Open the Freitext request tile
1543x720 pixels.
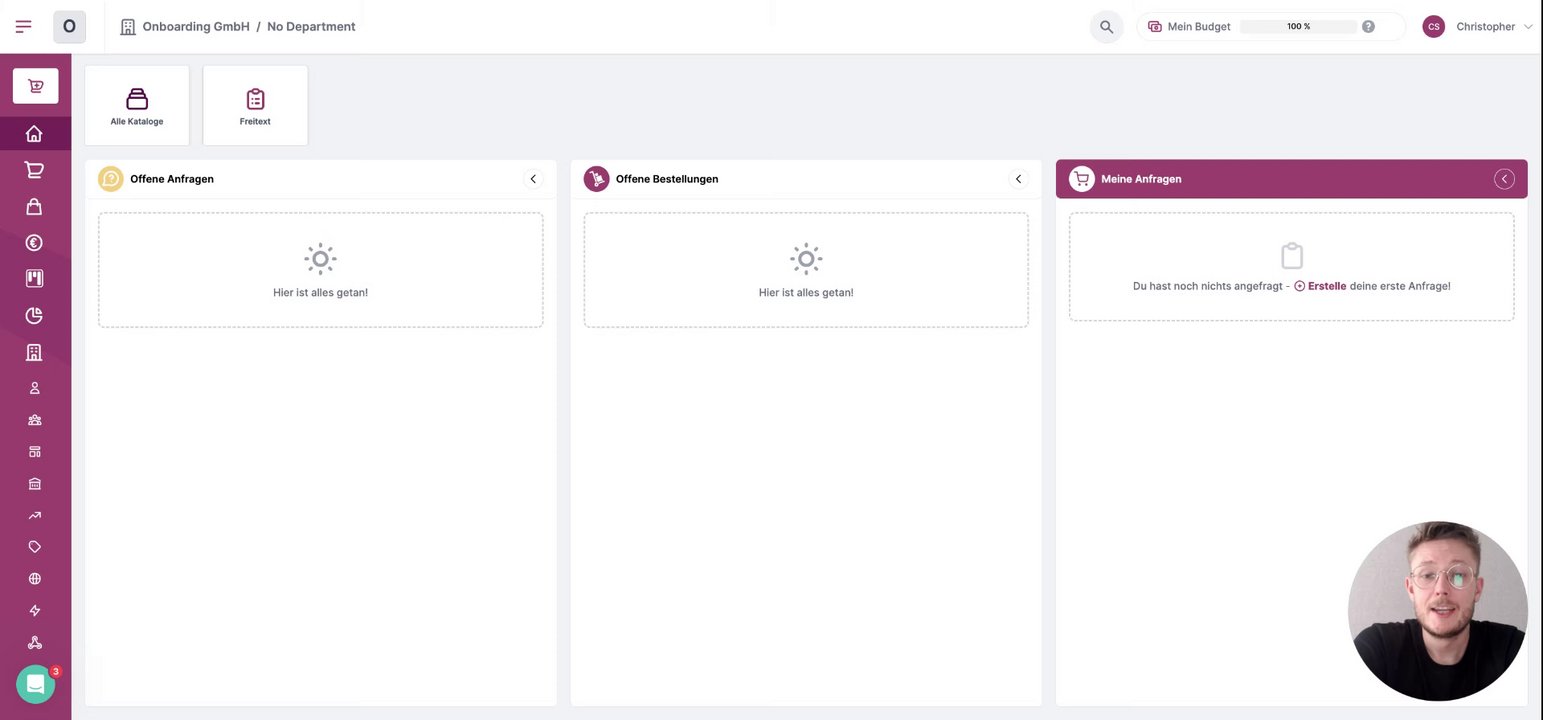pos(255,106)
